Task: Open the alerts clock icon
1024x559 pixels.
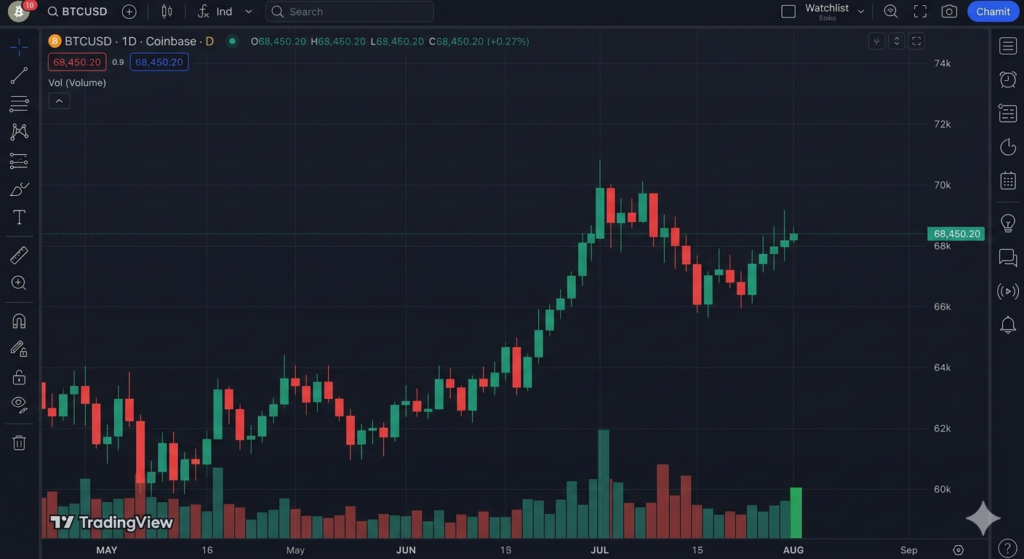Action: [x=1008, y=79]
